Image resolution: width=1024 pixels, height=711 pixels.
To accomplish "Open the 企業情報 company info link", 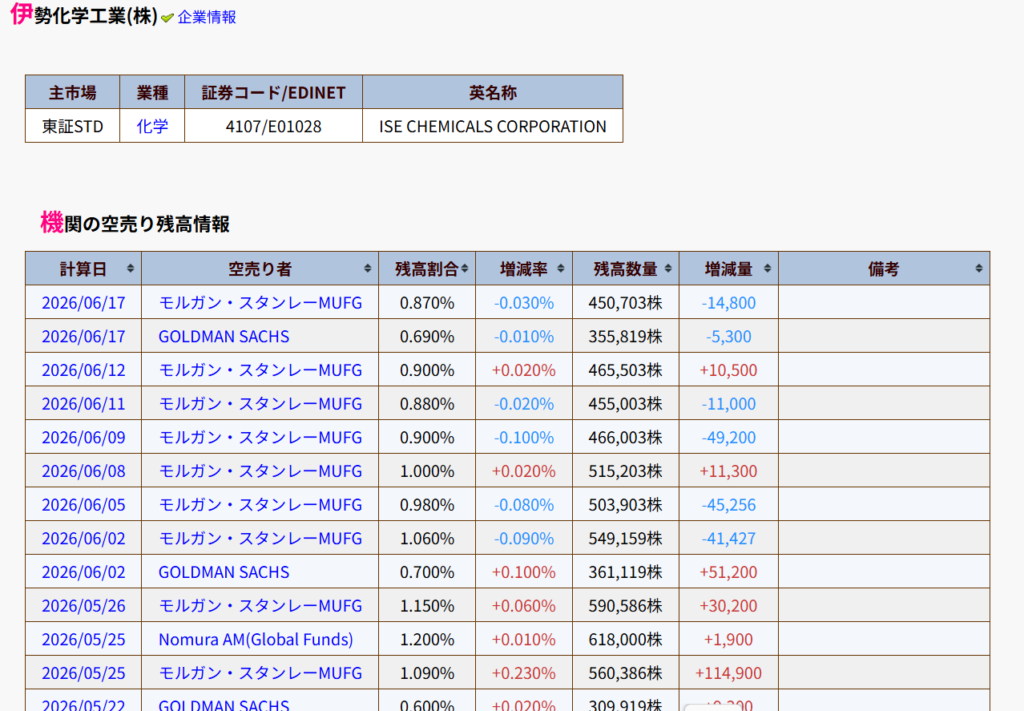I will (206, 17).
